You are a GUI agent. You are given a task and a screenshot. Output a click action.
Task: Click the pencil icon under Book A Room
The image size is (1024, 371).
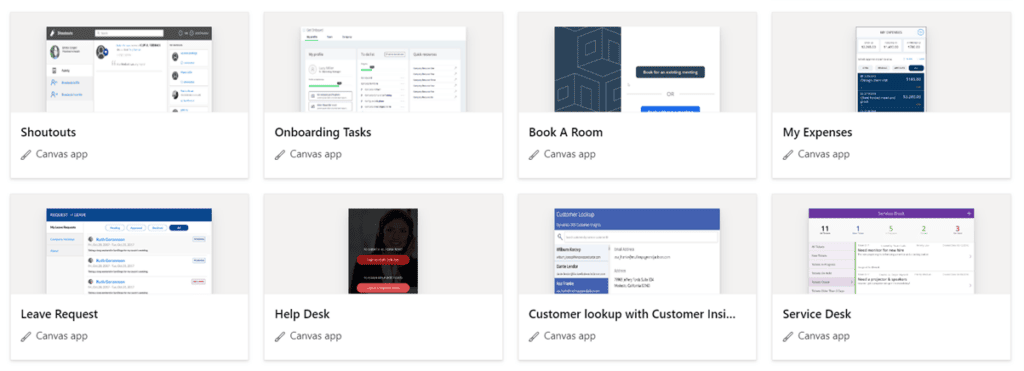coord(534,155)
